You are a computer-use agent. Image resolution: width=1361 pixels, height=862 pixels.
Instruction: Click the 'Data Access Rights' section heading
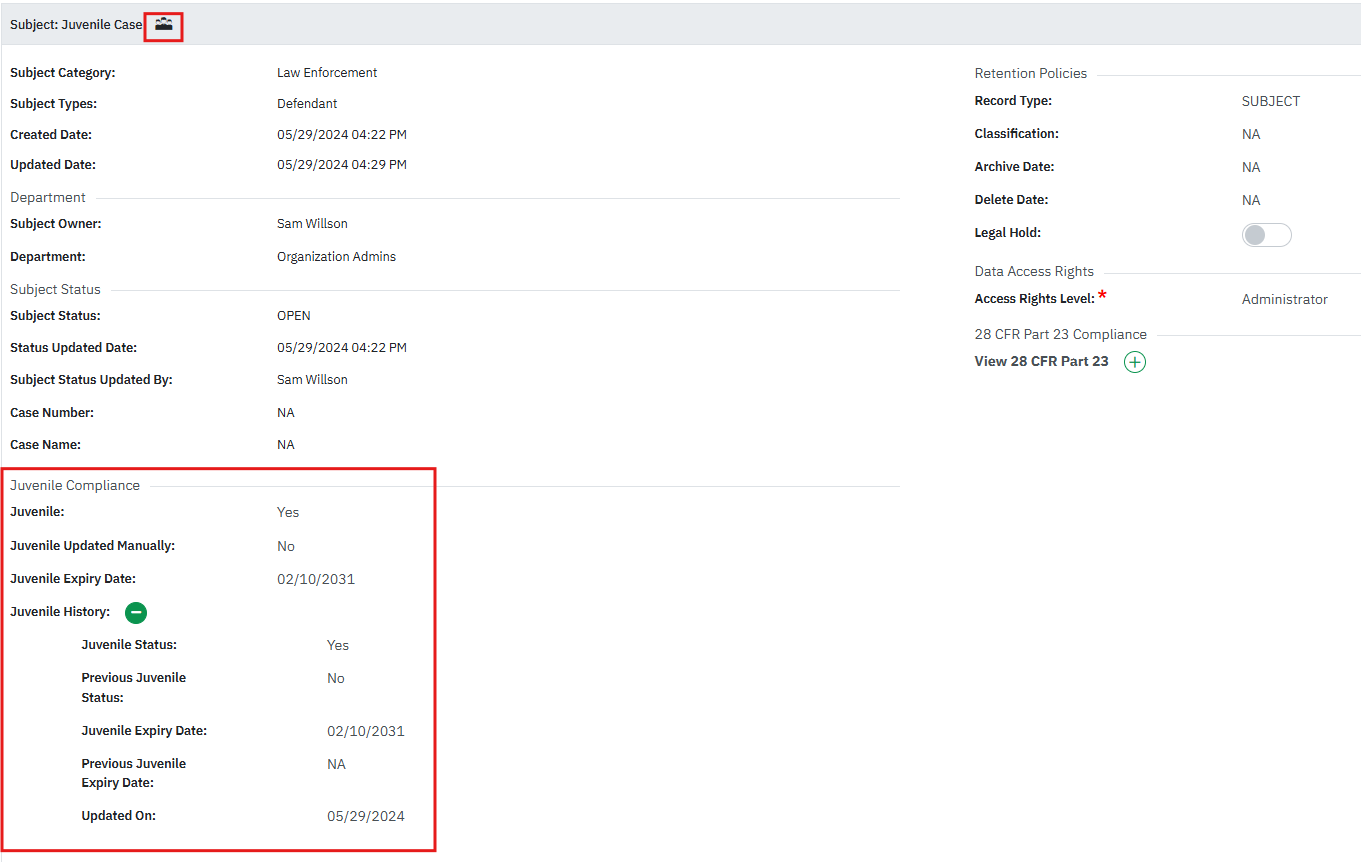click(1034, 271)
